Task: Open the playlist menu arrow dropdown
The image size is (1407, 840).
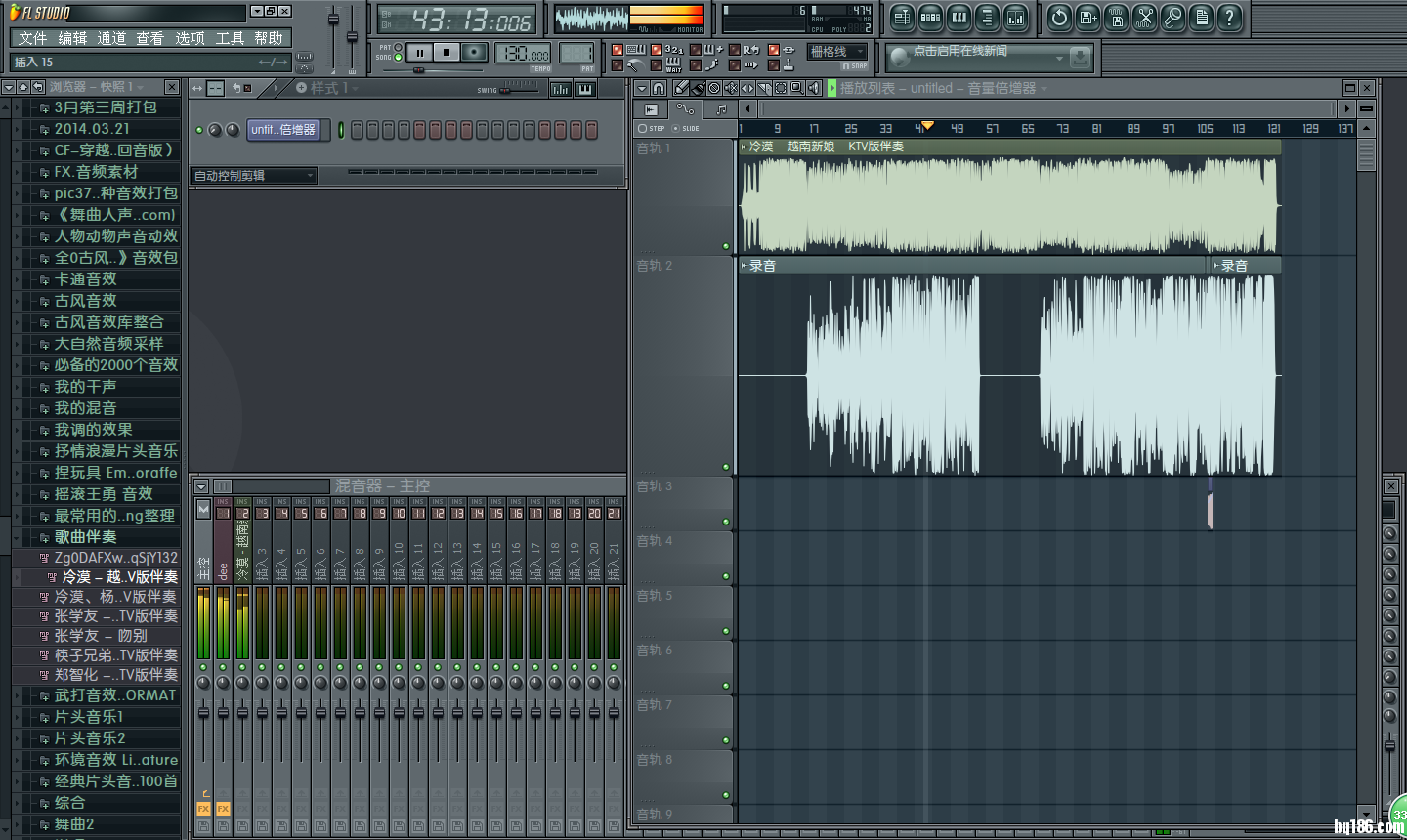Action: pyautogui.click(x=642, y=88)
